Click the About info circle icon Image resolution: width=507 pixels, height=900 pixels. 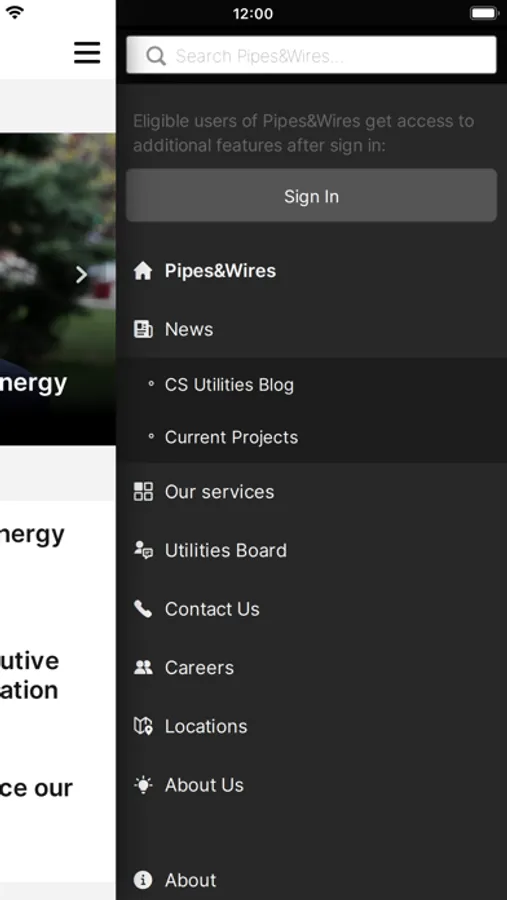click(x=143, y=880)
